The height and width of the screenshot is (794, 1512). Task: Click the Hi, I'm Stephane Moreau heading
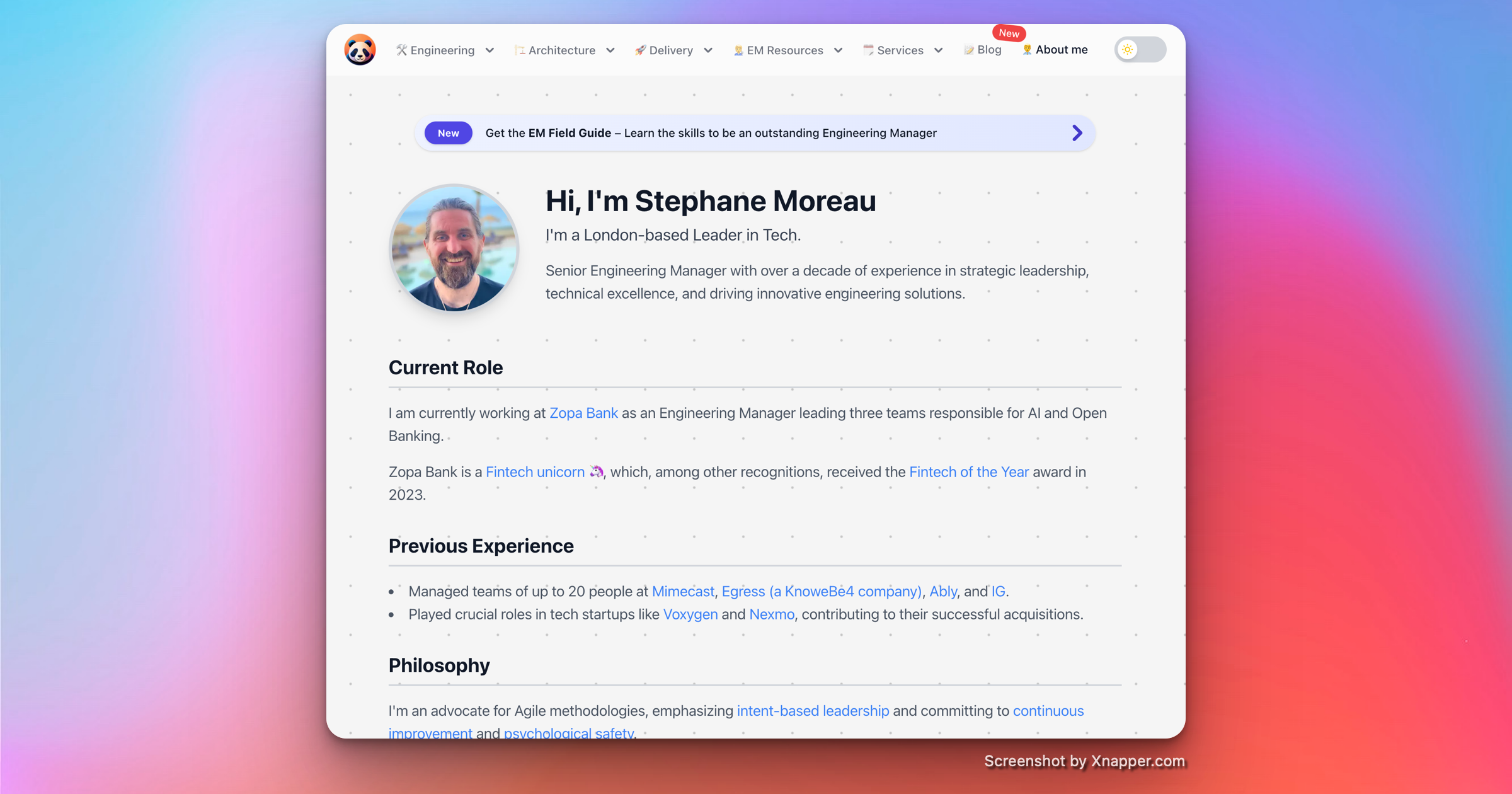click(x=711, y=201)
